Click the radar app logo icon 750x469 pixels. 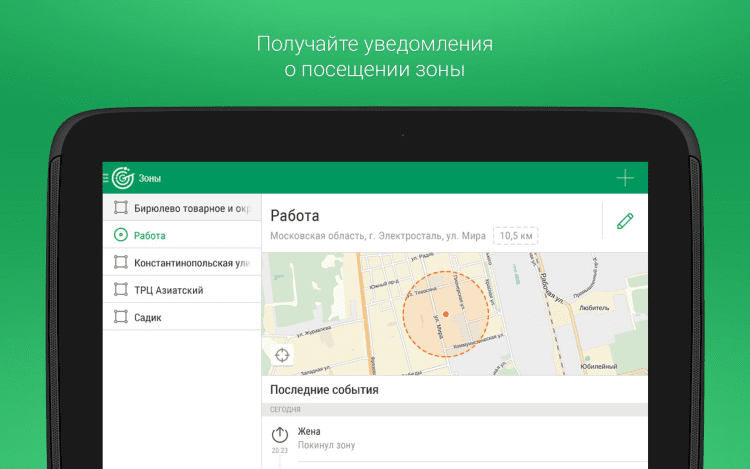click(x=123, y=178)
